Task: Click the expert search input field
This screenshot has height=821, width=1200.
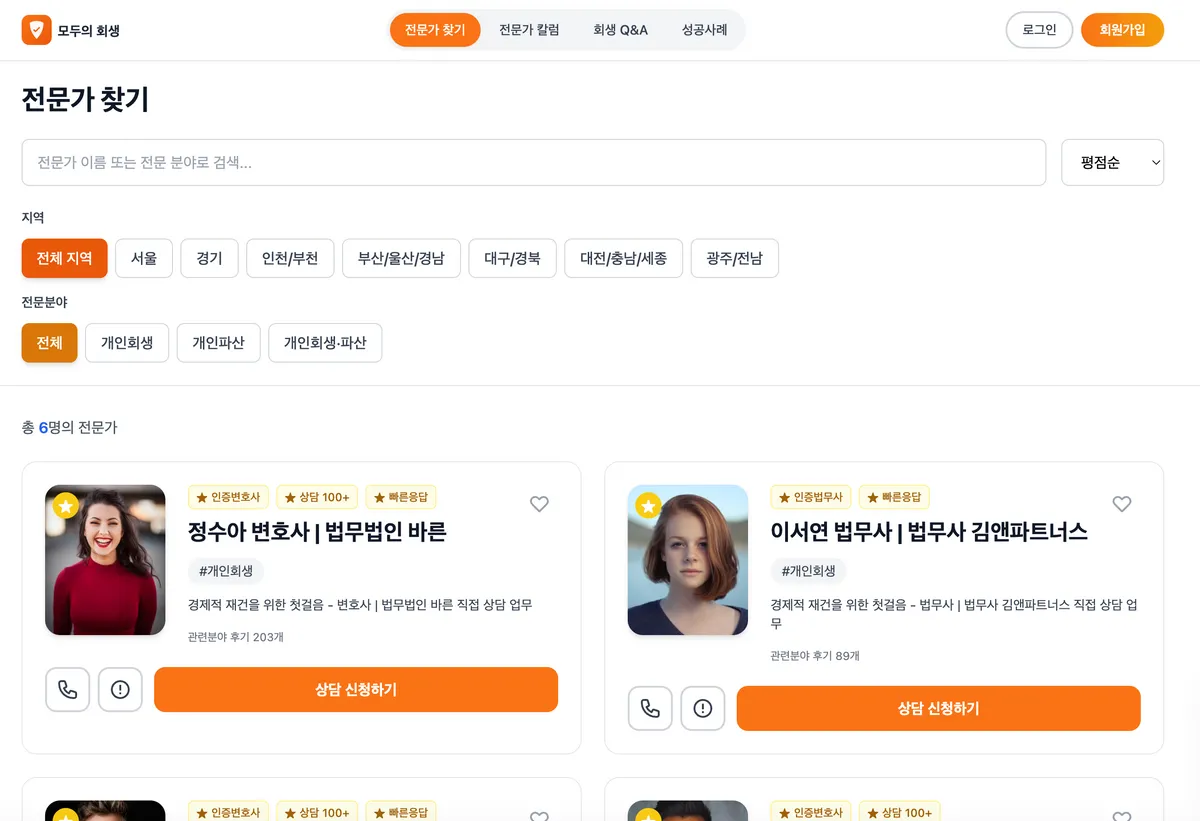Action: 534,162
